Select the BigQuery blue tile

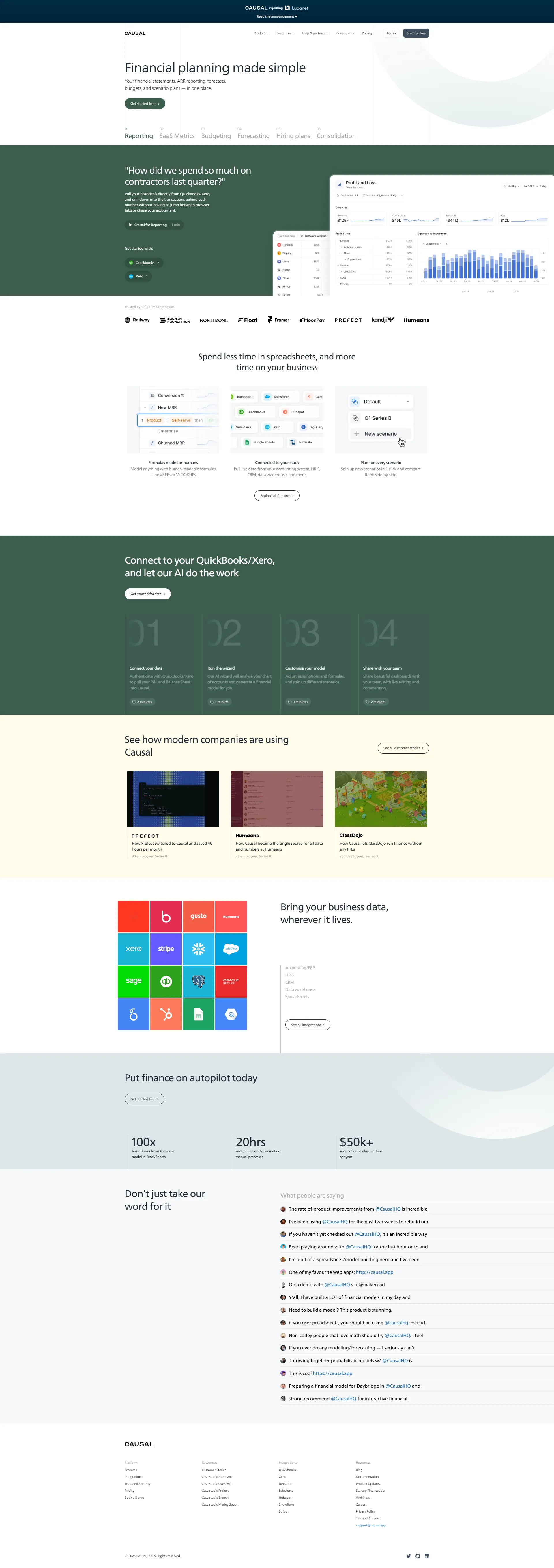tap(231, 1014)
